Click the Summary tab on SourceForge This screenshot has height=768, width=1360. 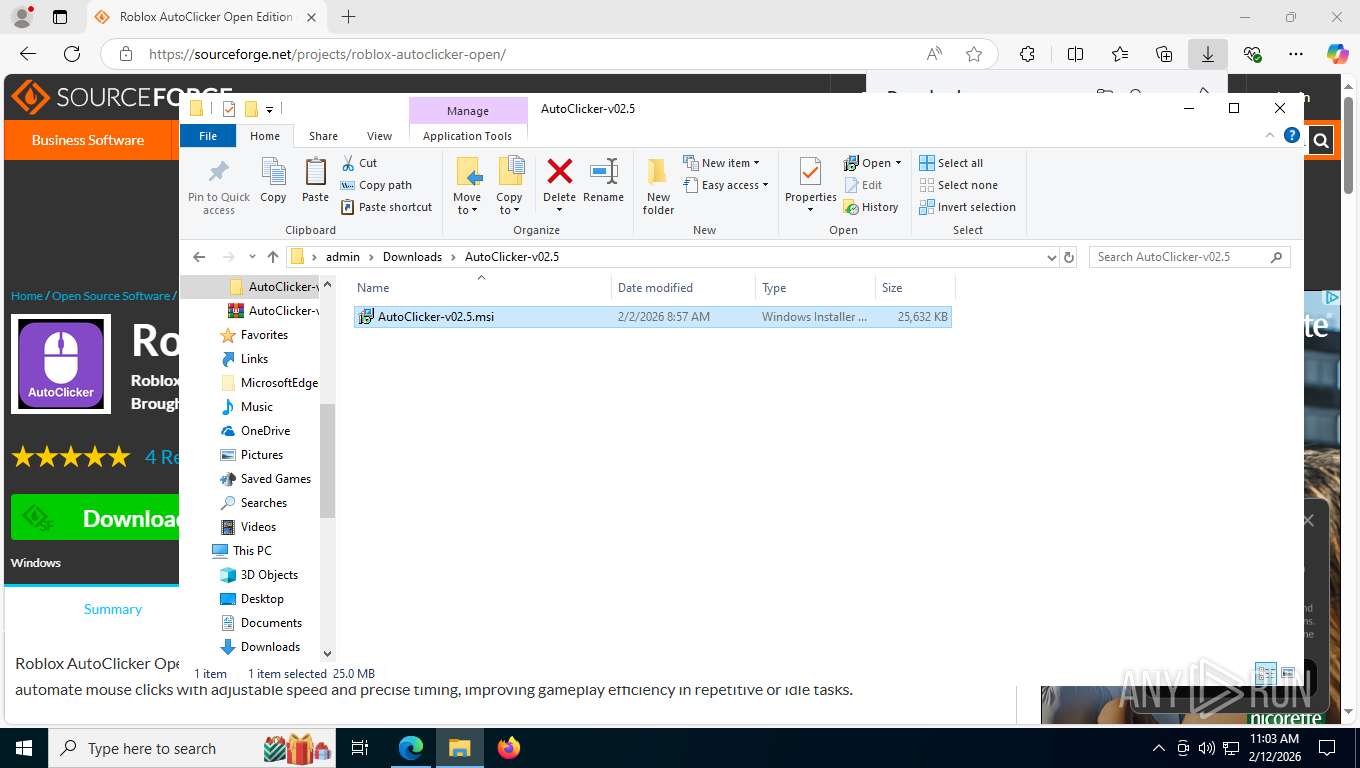coord(113,609)
